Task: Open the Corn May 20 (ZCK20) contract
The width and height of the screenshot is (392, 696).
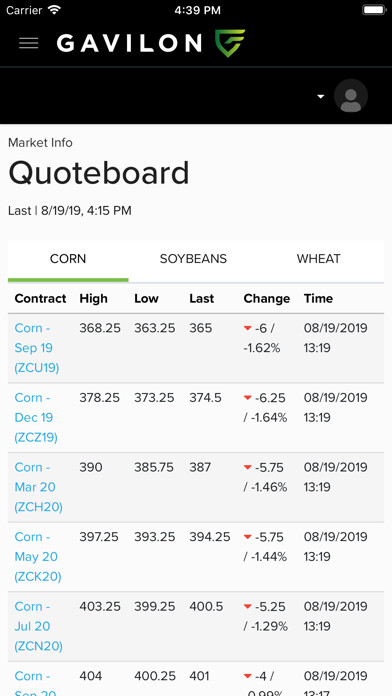Action: pos(38,557)
